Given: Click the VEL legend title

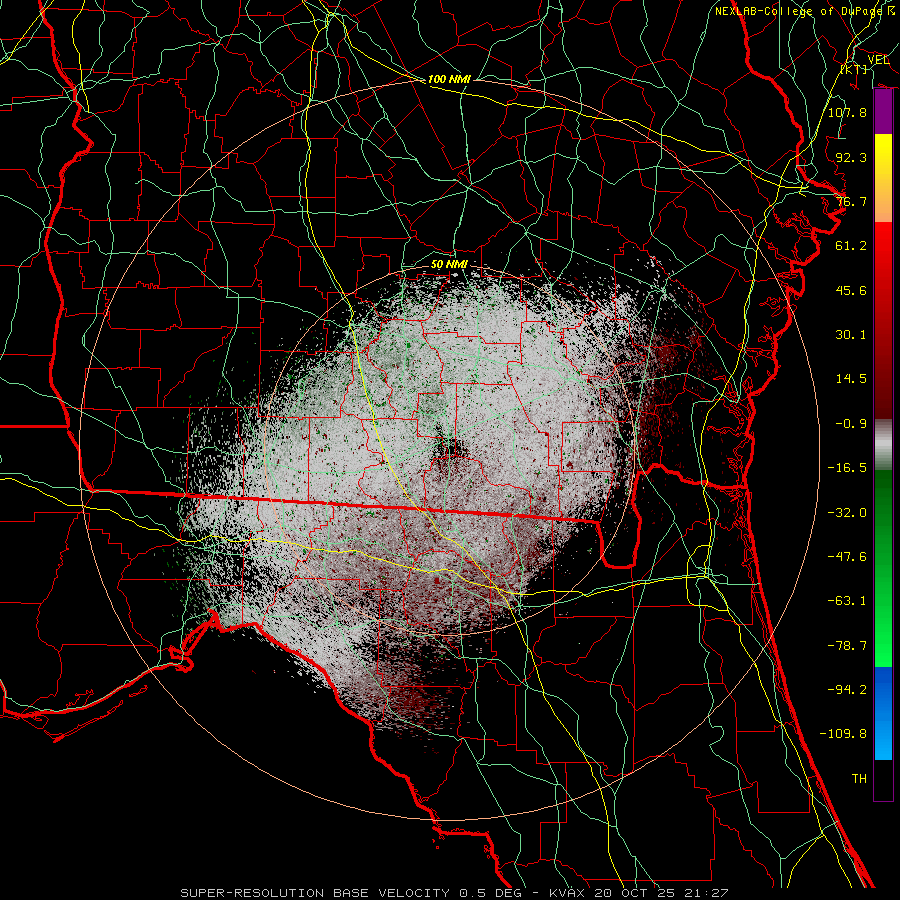Looking at the screenshot, I should tap(878, 60).
